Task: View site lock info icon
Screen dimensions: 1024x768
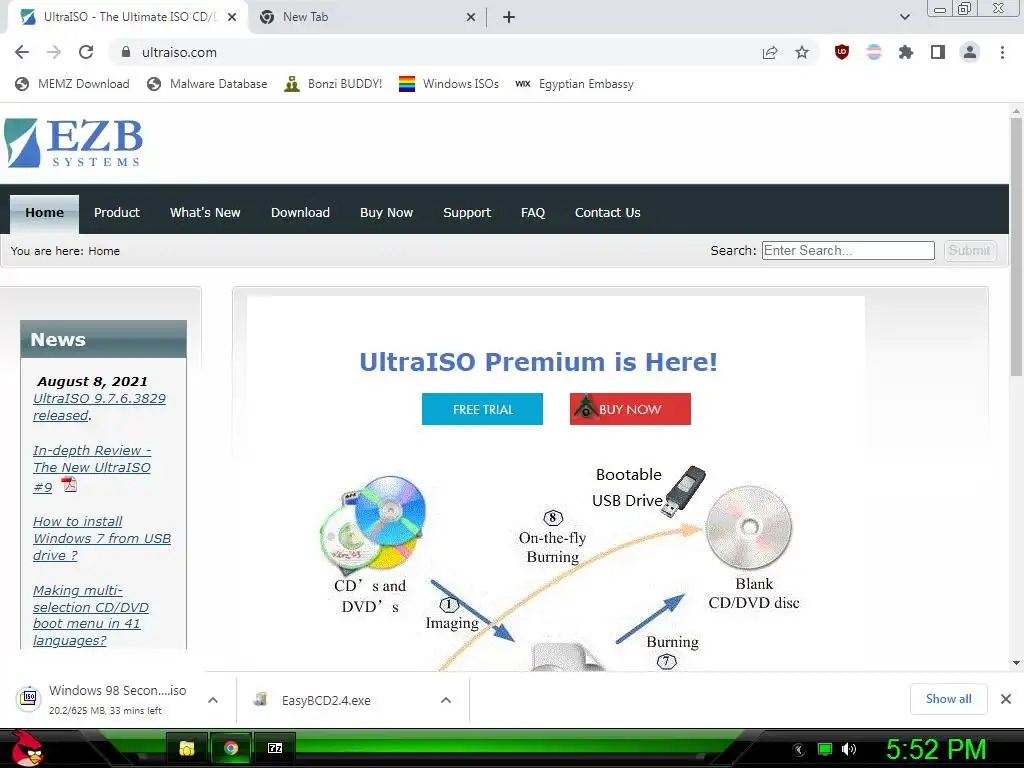Action: tap(126, 52)
